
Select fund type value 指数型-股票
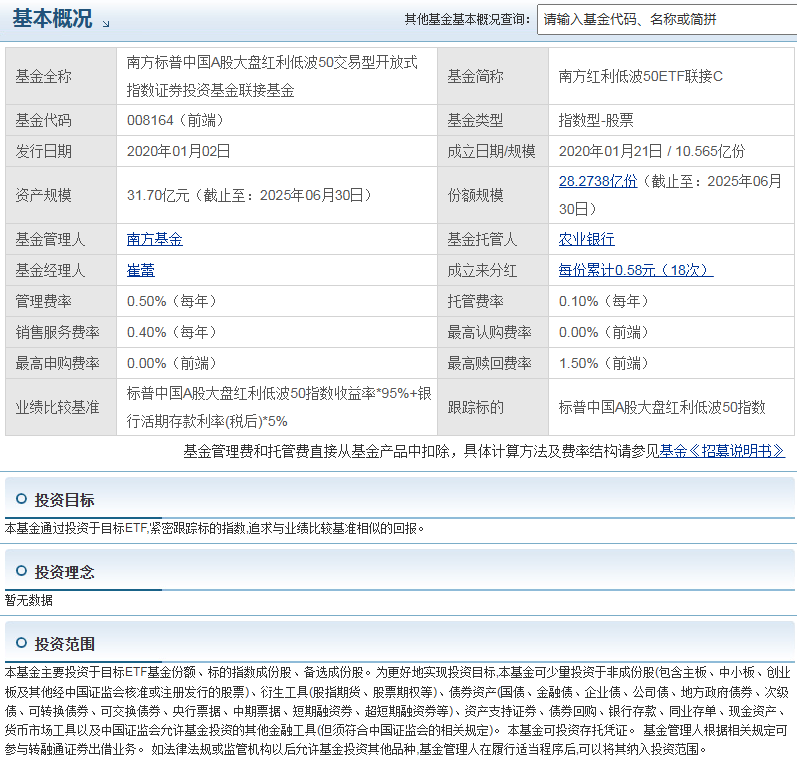pyautogui.click(x=596, y=120)
